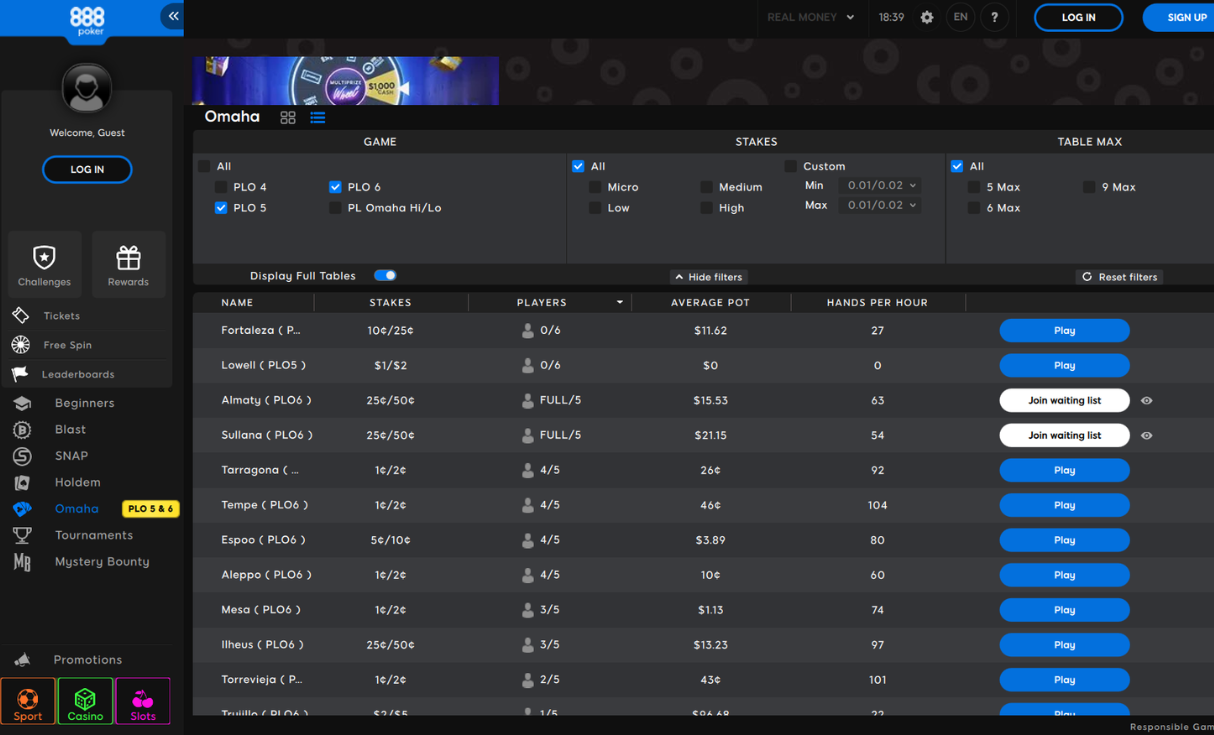Collapse the sidebar with double-chevron icon
Viewport: 1214px width, 735px height.
click(173, 16)
